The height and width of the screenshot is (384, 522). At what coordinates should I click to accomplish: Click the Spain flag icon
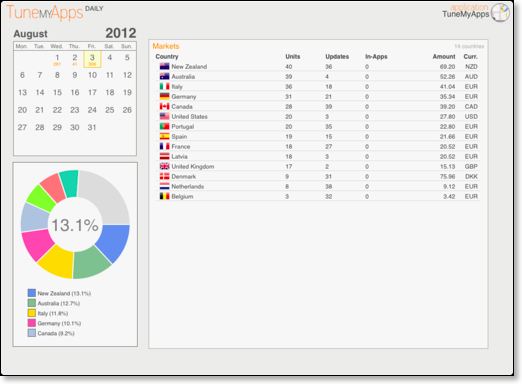tap(164, 136)
